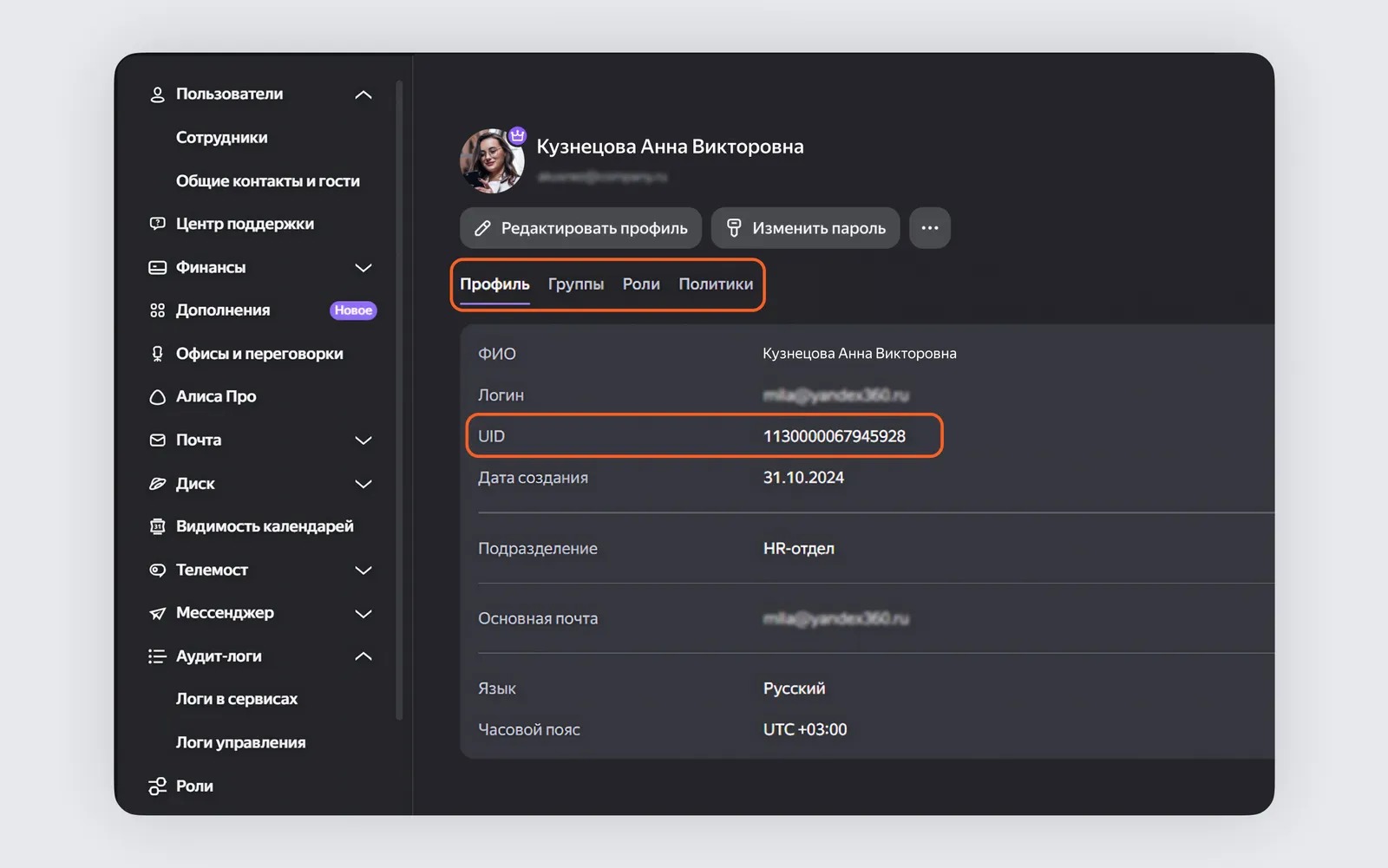
Task: Click the ФИО field label
Action: click(x=497, y=354)
